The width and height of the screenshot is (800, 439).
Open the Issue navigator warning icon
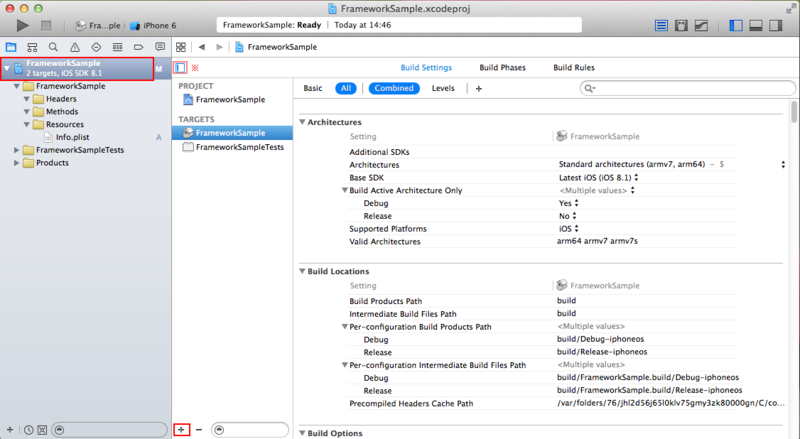[74, 47]
